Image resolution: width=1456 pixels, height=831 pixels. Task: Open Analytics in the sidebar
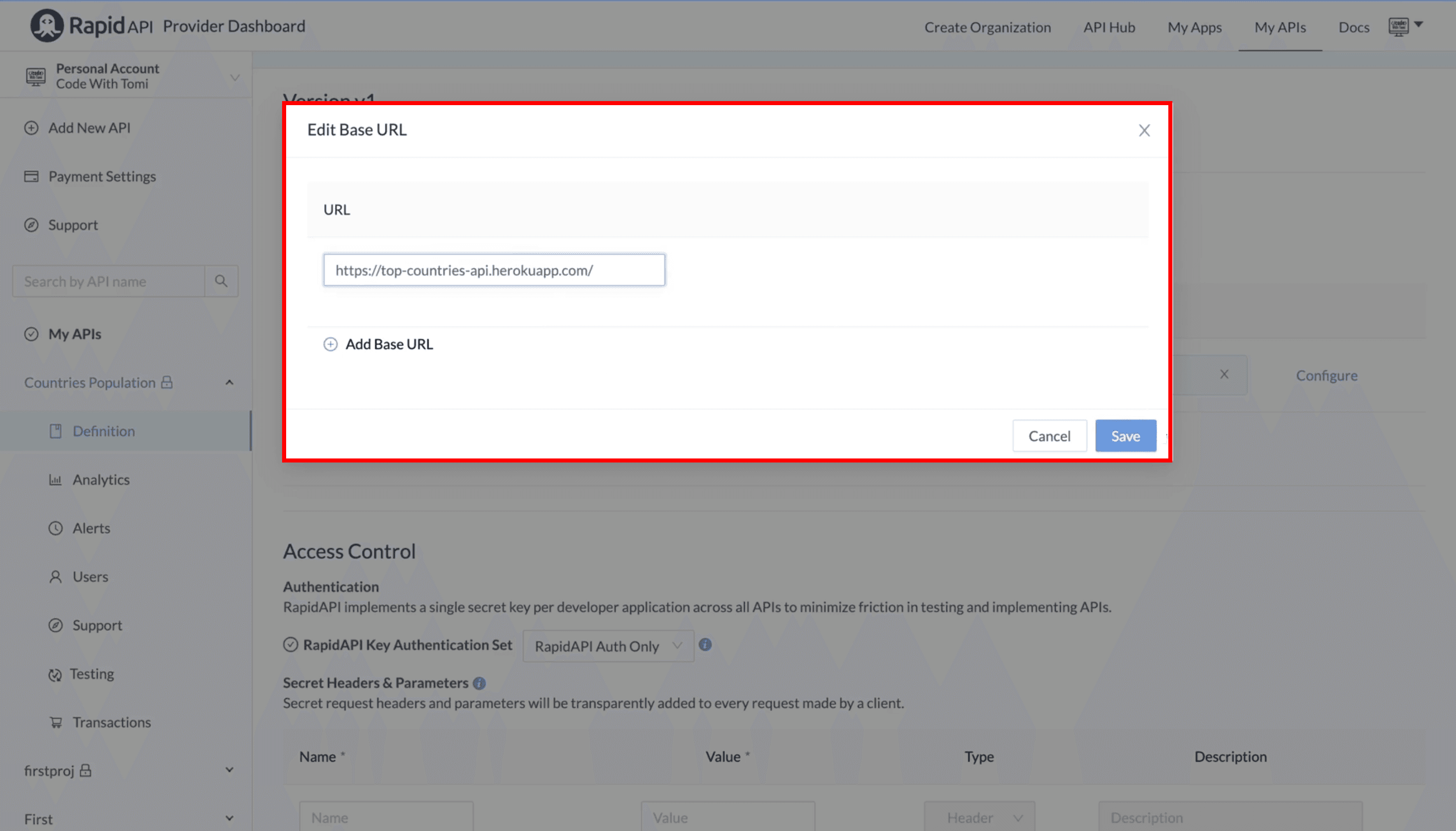(101, 479)
